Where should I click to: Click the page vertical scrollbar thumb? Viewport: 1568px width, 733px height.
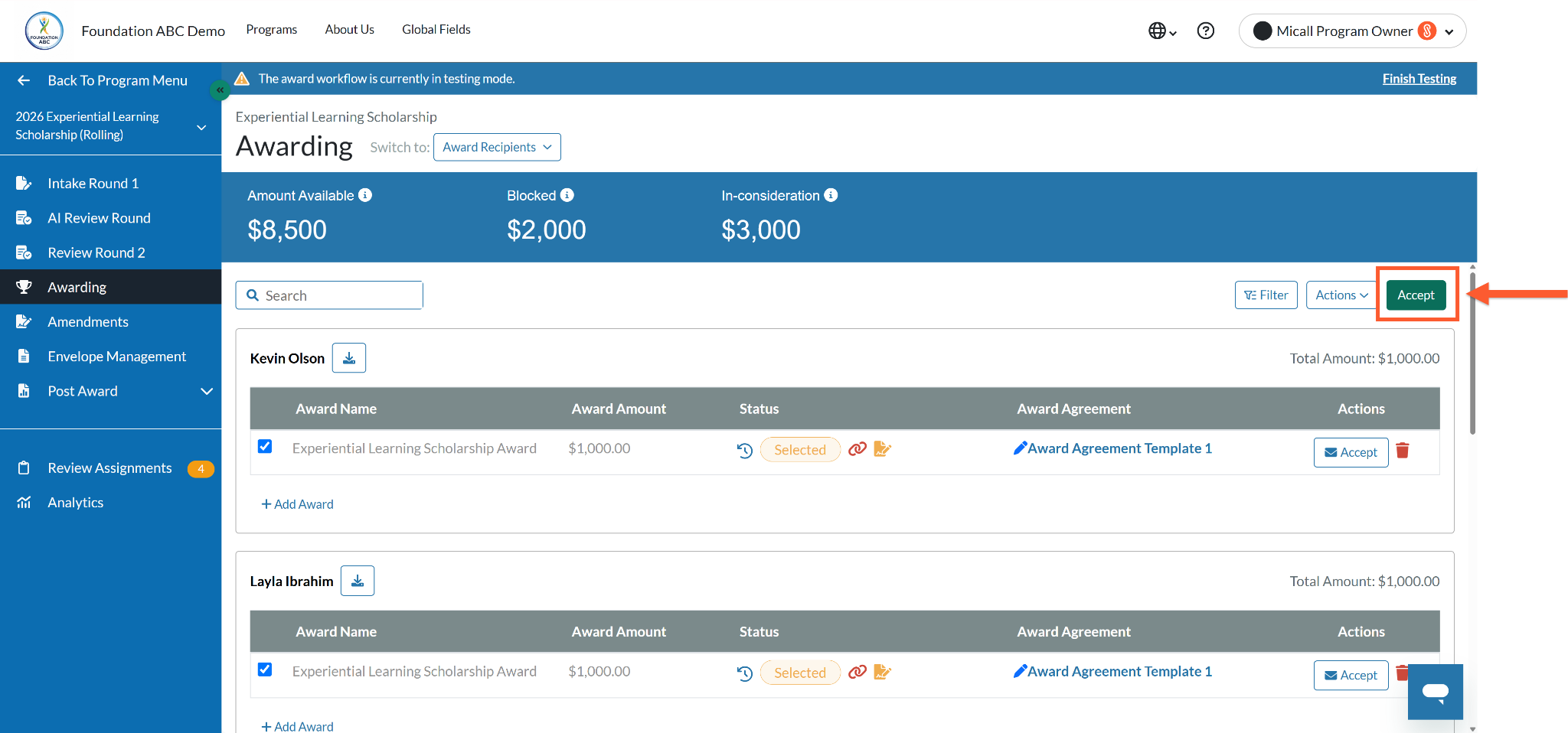click(x=1472, y=352)
